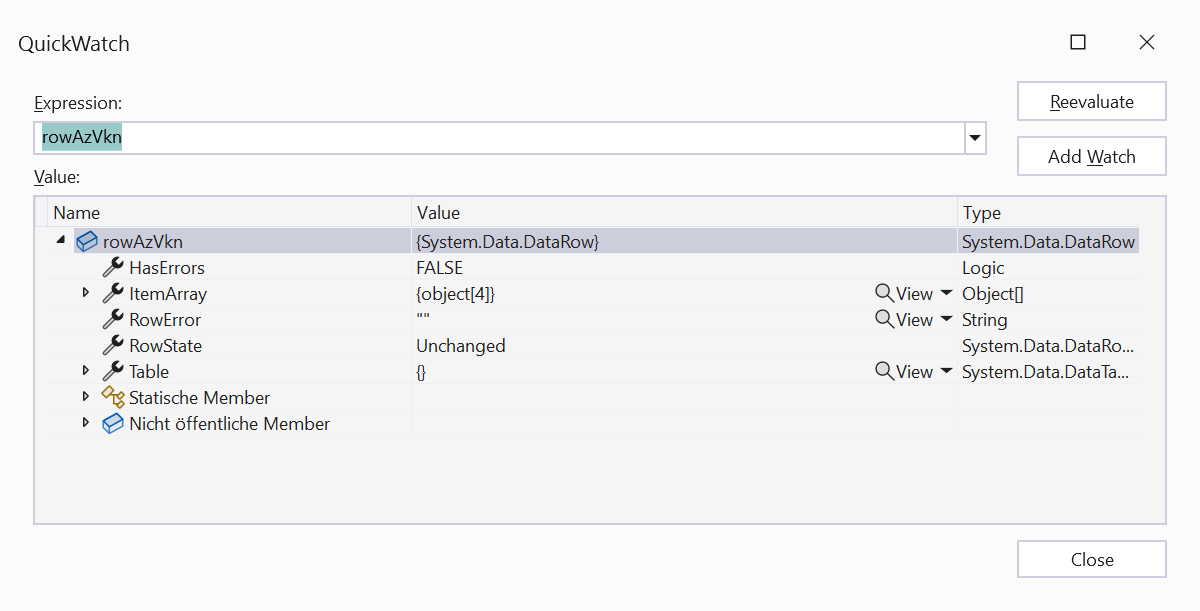Click the System.Data.DataTa... type cell
Screen dimensions: 1200x611
click(x=1047, y=371)
